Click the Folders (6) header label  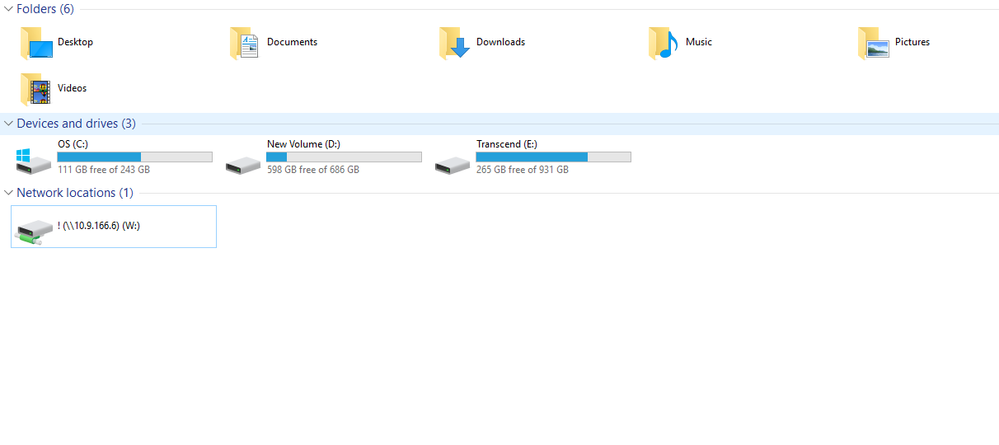point(45,9)
